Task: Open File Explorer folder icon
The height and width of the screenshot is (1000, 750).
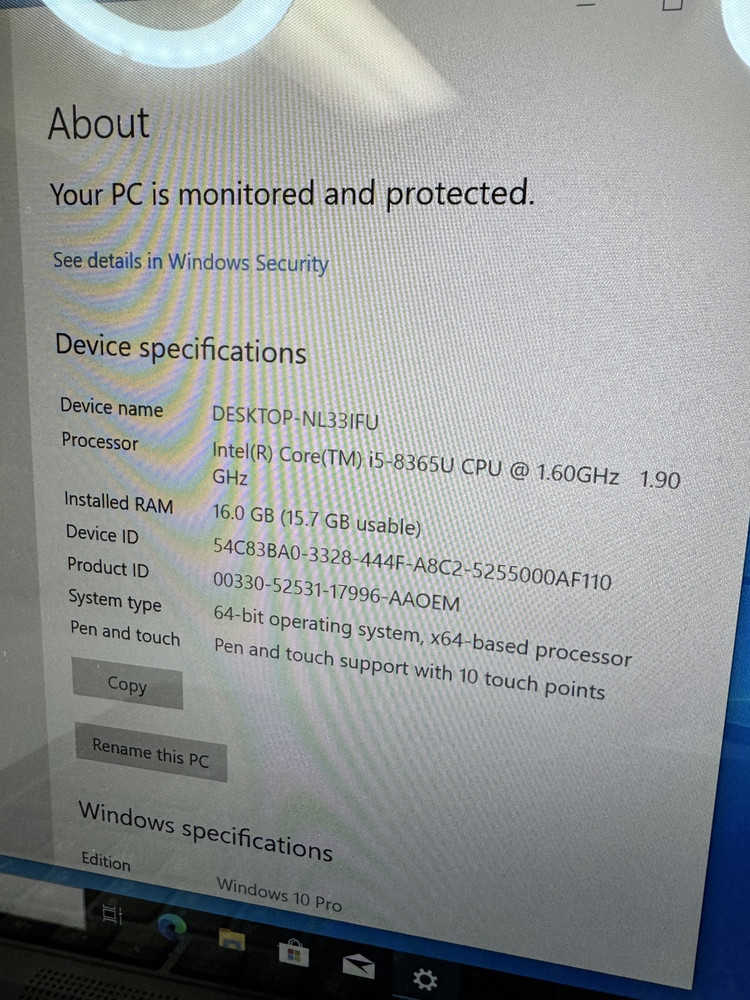Action: [x=232, y=940]
